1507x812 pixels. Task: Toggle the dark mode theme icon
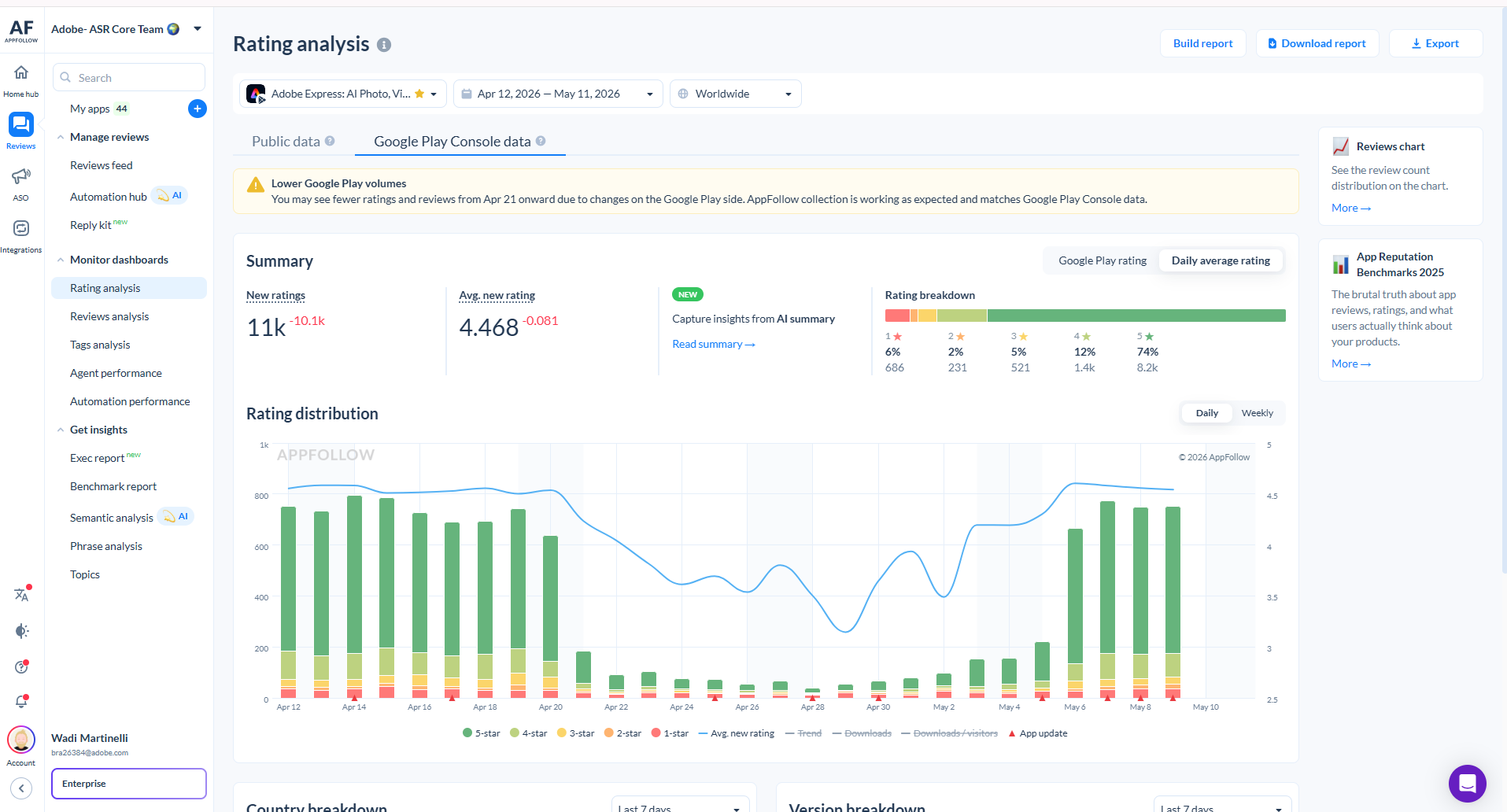pos(21,631)
